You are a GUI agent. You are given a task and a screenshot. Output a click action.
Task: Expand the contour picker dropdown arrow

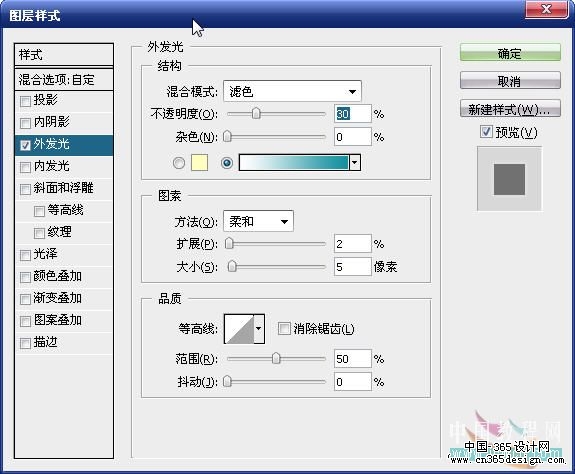[259, 328]
